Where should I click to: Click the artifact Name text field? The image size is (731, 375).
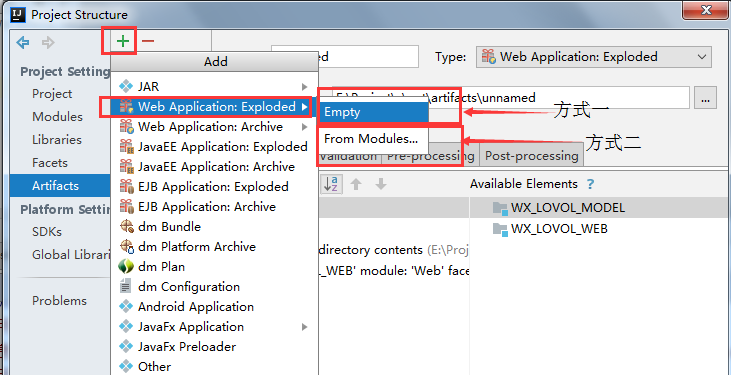tap(345, 57)
